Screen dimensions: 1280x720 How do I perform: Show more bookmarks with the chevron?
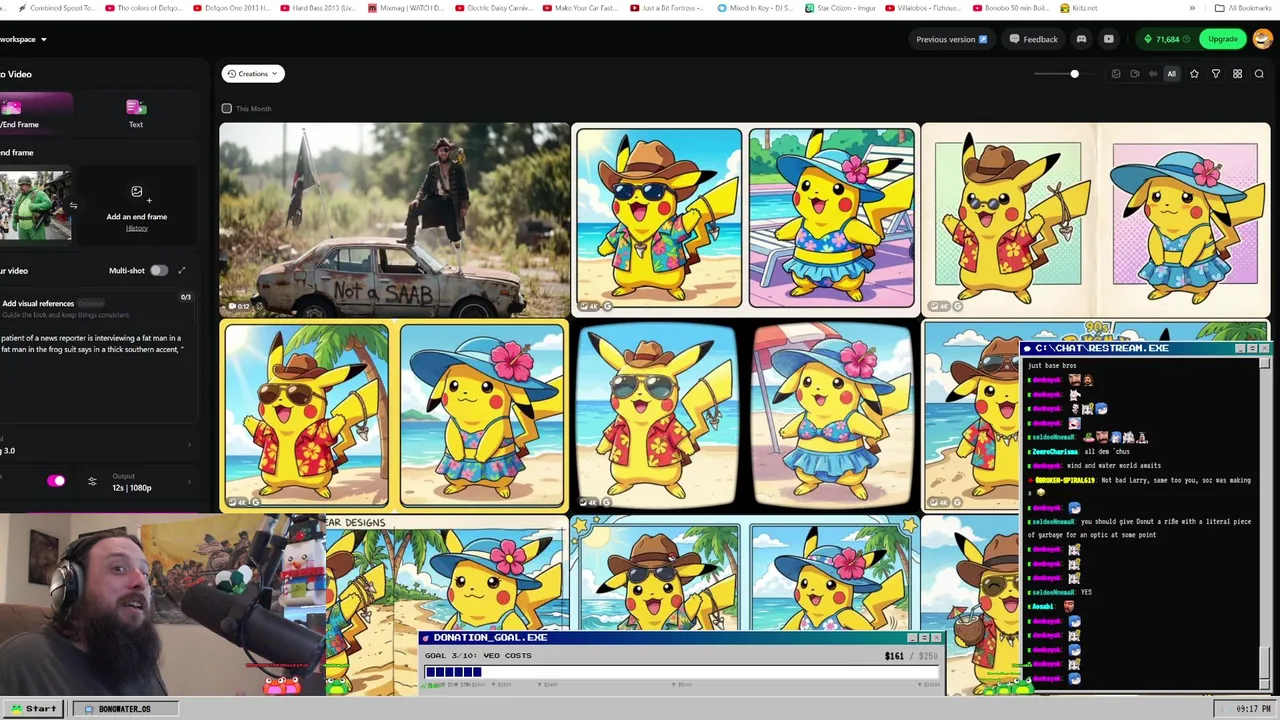coord(1192,8)
